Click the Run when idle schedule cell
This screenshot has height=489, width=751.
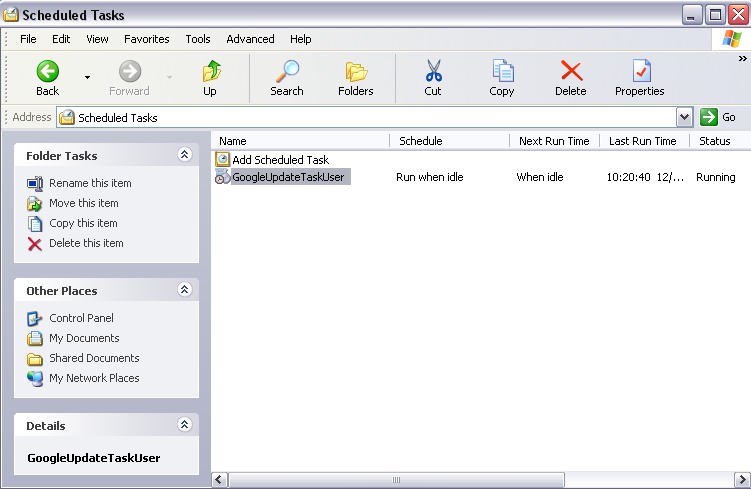430,177
